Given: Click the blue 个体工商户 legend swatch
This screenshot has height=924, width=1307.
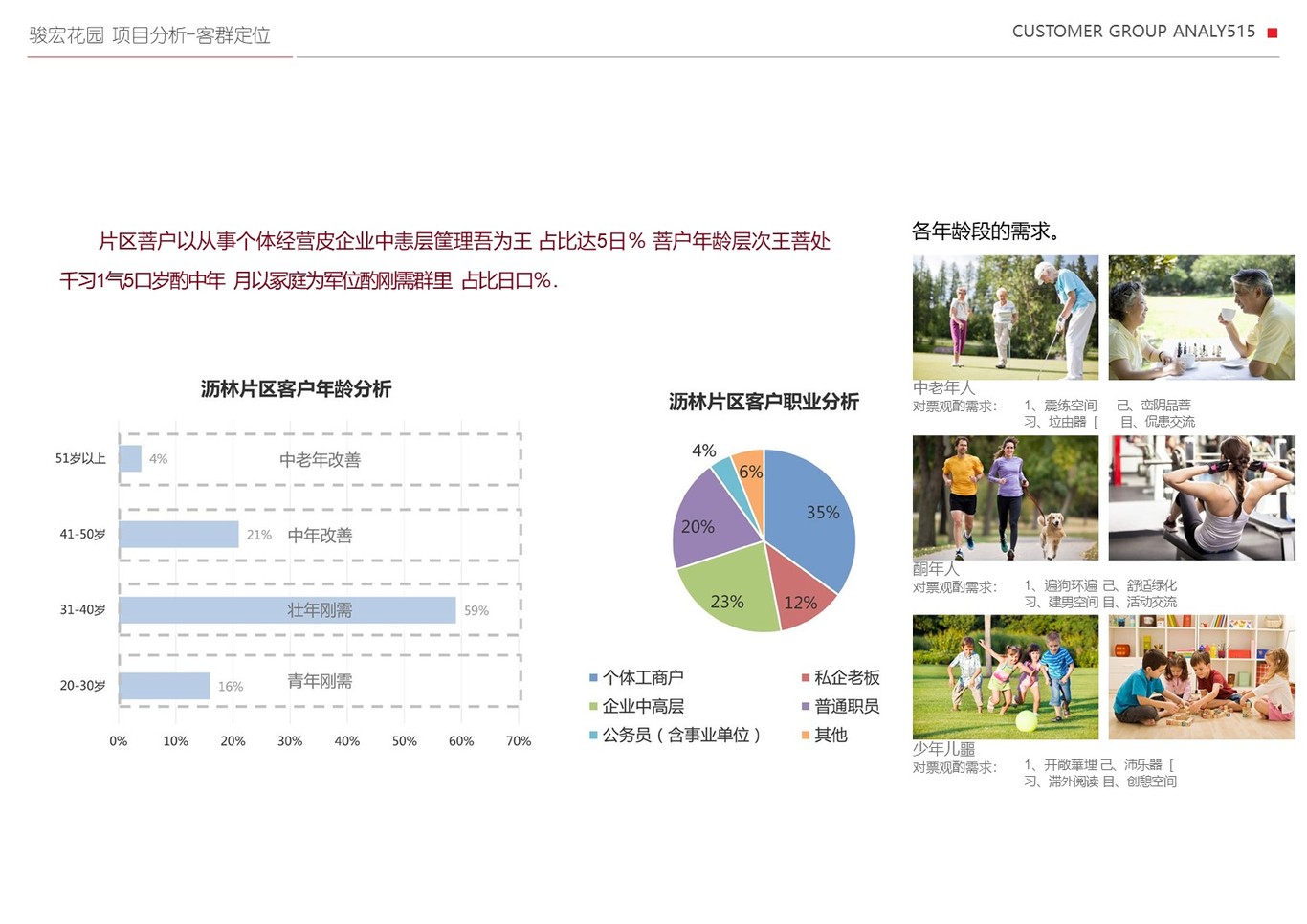Looking at the screenshot, I should pyautogui.click(x=593, y=678).
